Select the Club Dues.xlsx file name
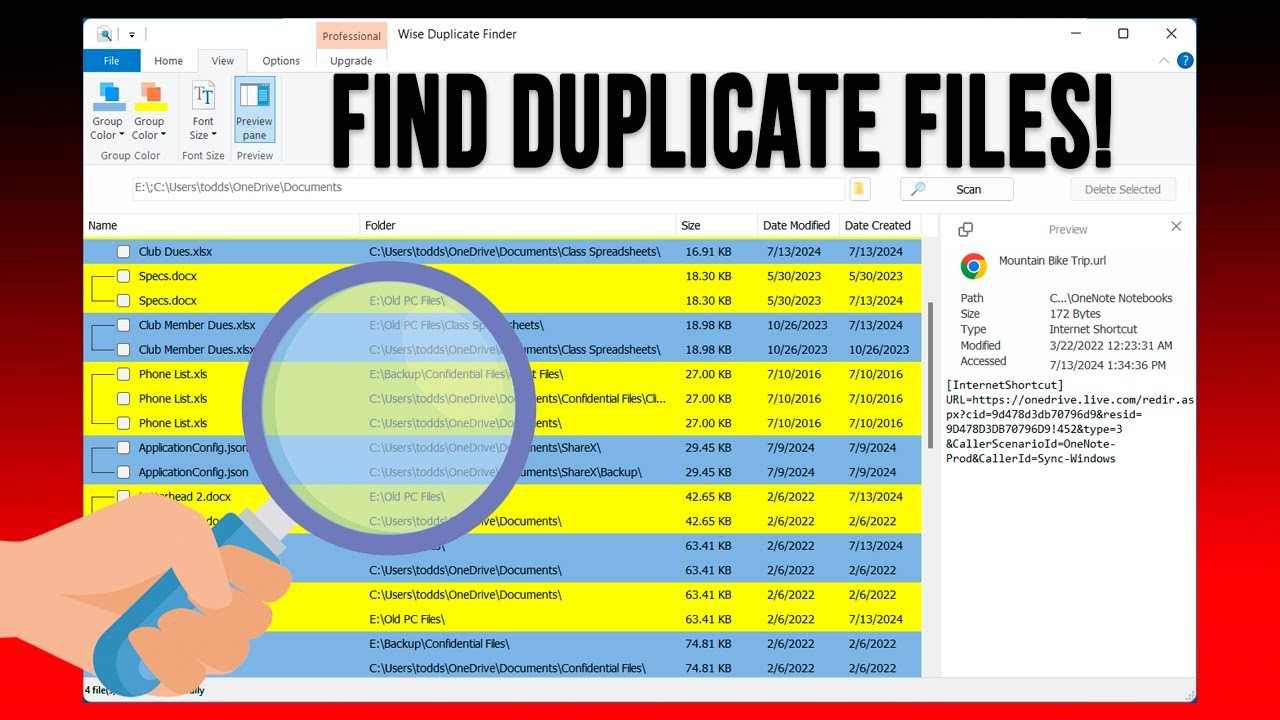The height and width of the screenshot is (720, 1280). tap(175, 252)
